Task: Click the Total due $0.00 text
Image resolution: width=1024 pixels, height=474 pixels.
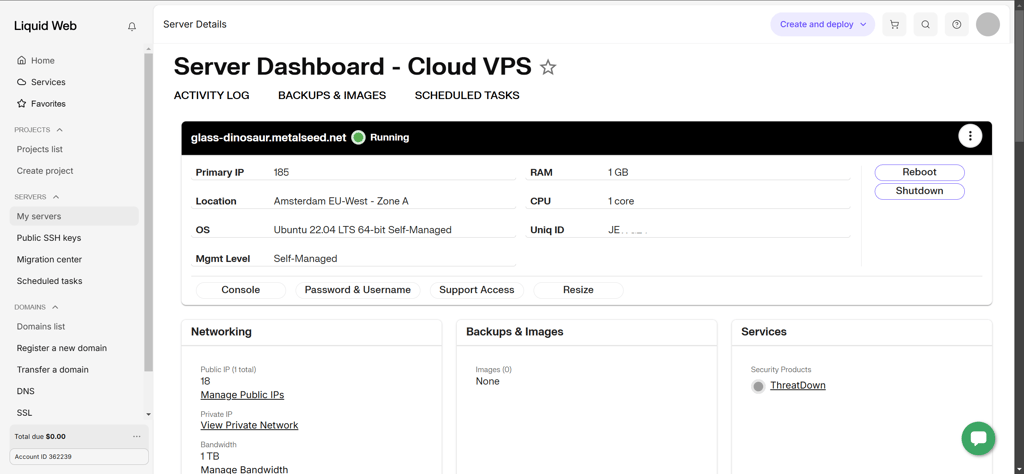Action: point(40,436)
